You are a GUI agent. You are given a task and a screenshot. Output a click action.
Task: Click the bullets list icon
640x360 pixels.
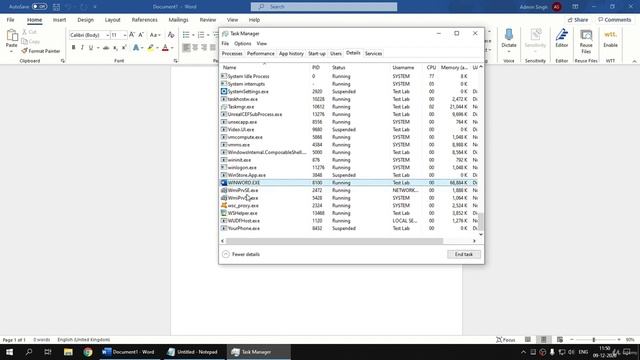(186, 35)
